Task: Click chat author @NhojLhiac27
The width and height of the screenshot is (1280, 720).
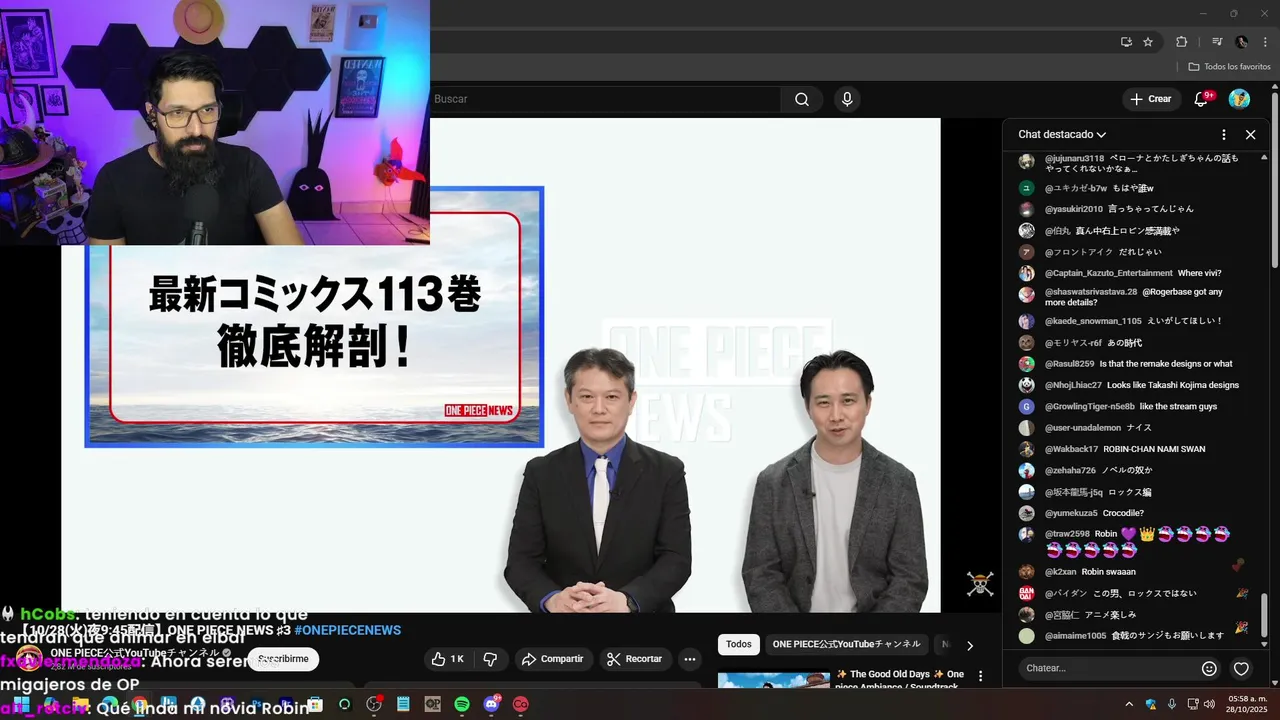Action: 1073,385
